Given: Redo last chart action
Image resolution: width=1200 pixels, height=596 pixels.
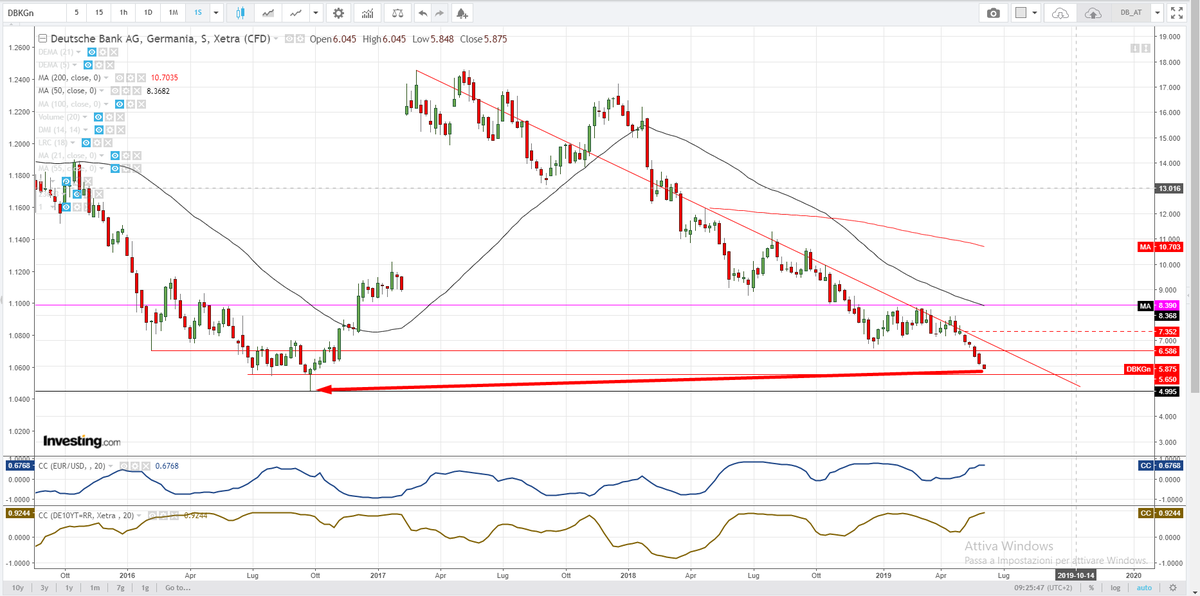Looking at the screenshot, I should click(439, 13).
